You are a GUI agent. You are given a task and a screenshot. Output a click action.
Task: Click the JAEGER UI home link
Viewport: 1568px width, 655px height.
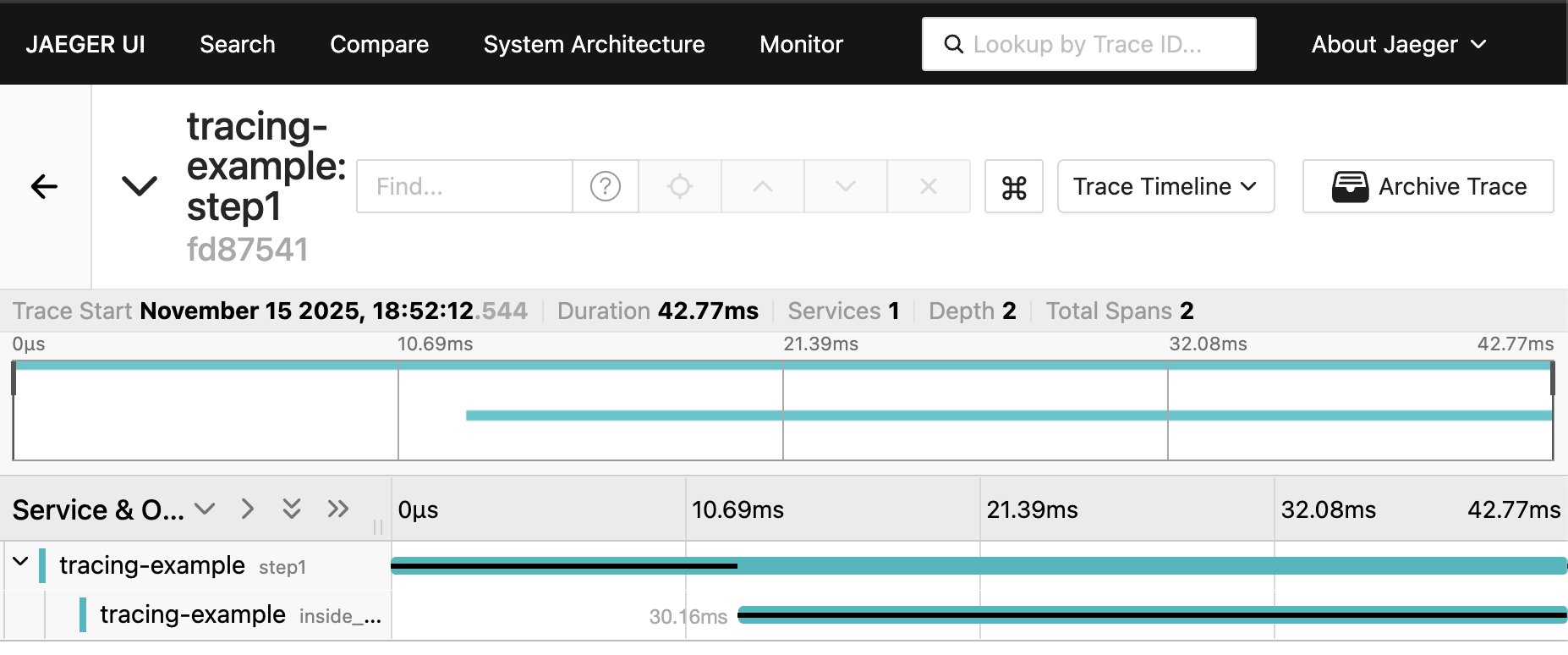click(x=85, y=44)
